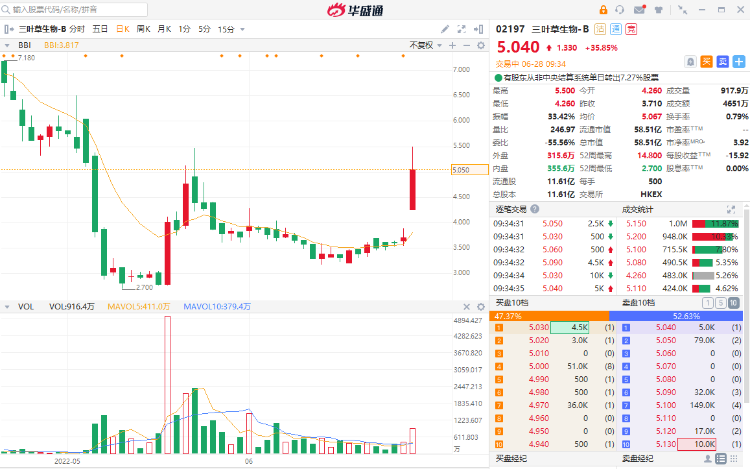This screenshot has height=469, width=750.
Task: Select the 周K chart tab
Action: (143, 29)
